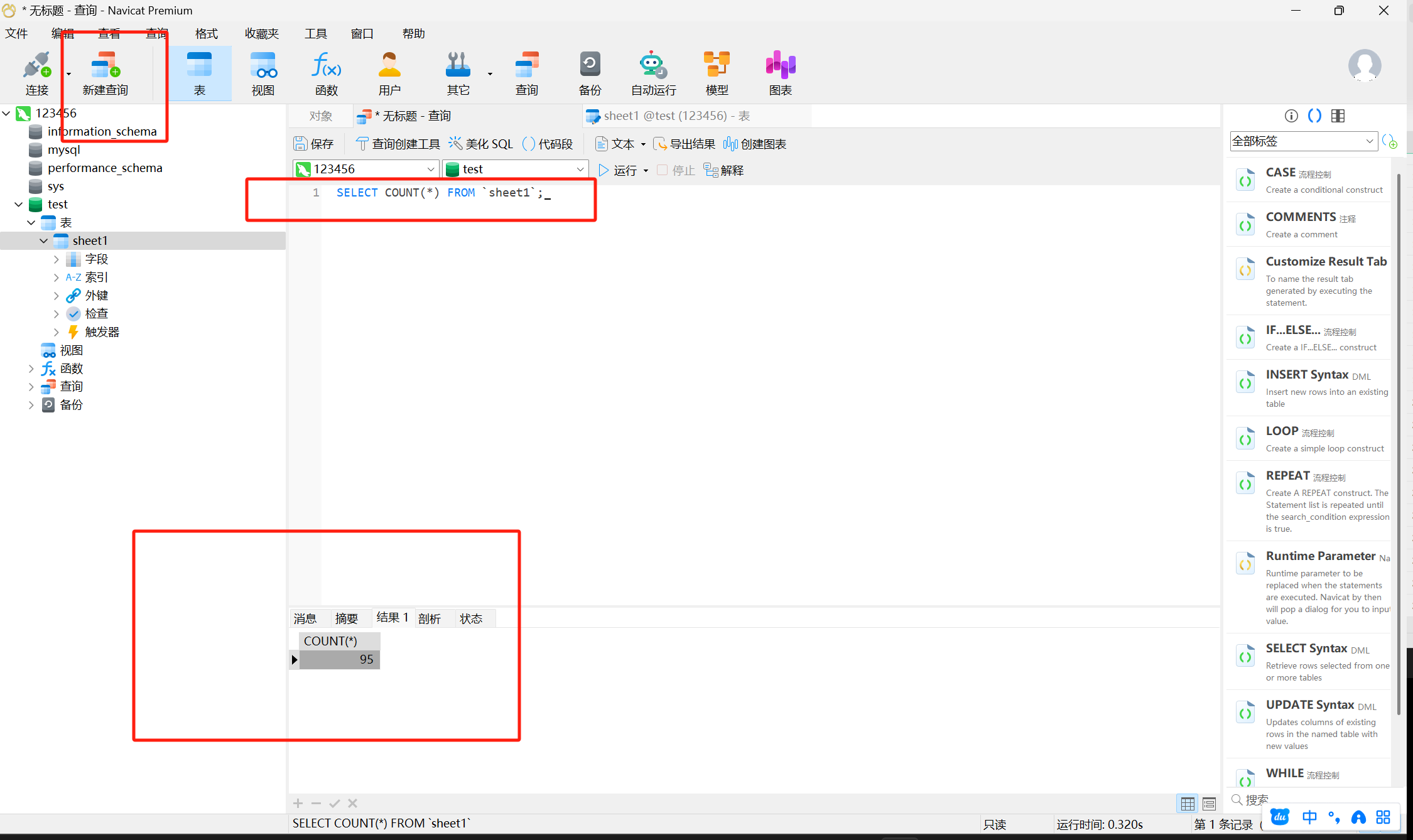Open the 收藏夹 (Favorites) menu
Viewport: 1413px width, 840px height.
[x=262, y=33]
